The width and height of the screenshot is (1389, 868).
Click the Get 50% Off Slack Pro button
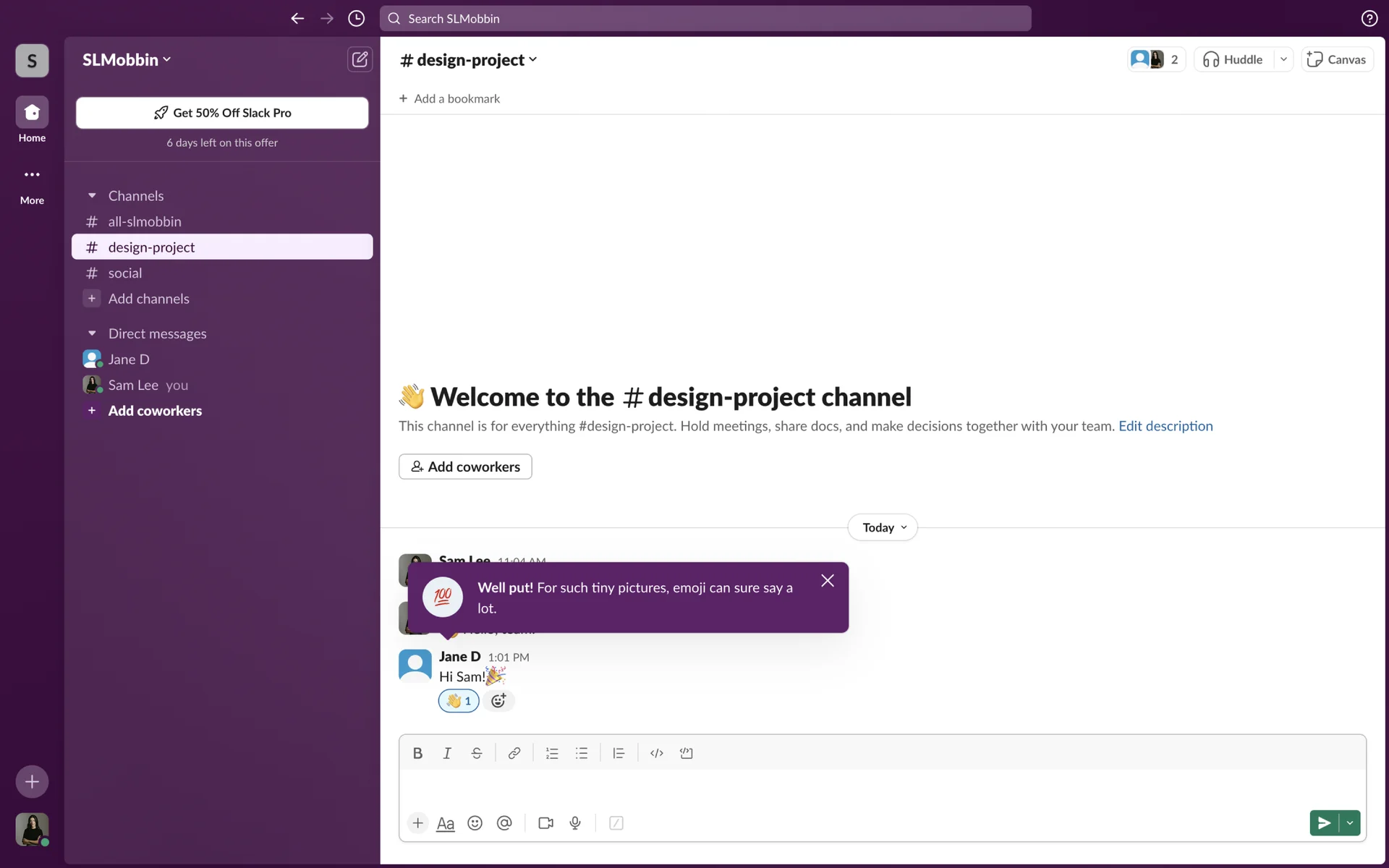pyautogui.click(x=222, y=113)
